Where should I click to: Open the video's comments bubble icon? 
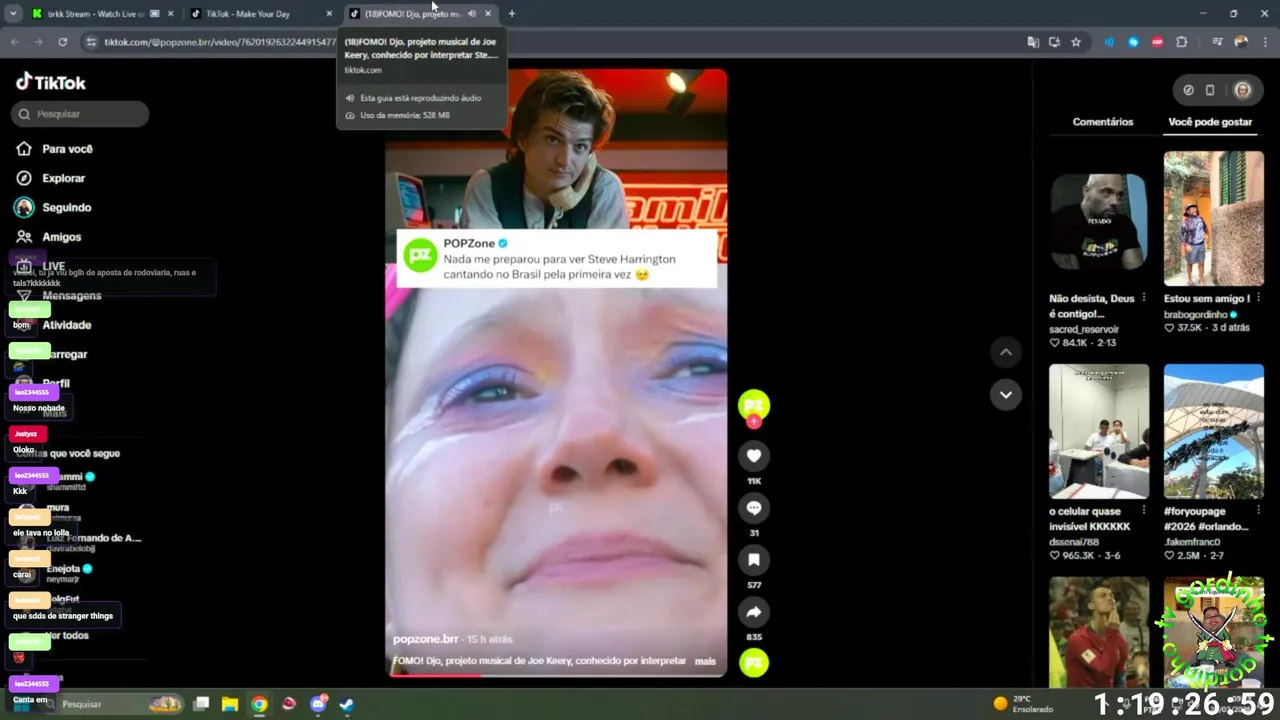[754, 508]
